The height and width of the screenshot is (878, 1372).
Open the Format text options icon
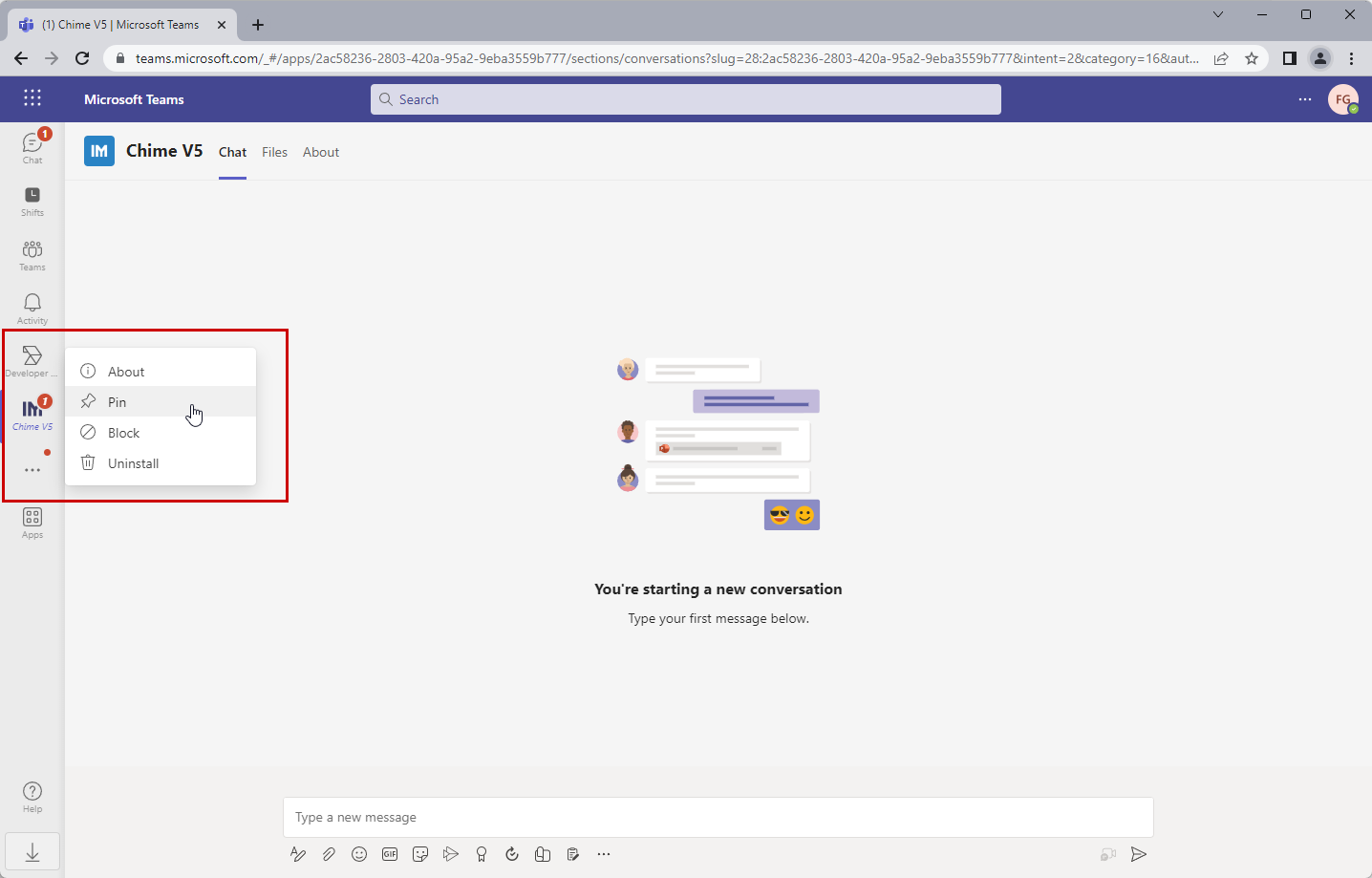(298, 854)
